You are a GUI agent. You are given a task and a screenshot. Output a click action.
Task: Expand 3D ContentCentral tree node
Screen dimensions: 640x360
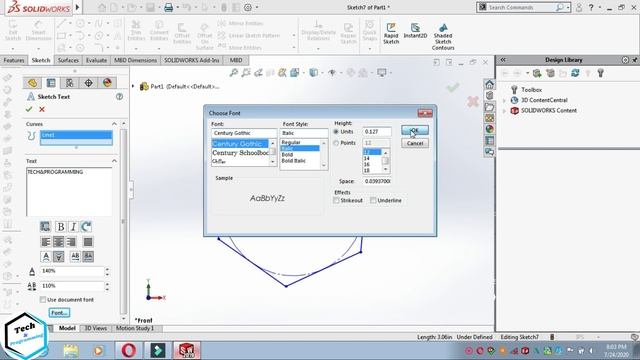[x=504, y=100]
